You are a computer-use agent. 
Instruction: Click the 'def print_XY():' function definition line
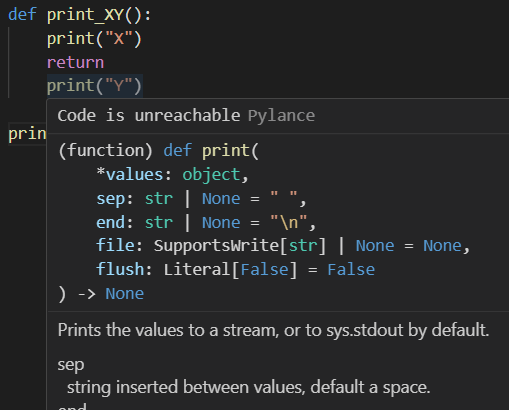80,15
